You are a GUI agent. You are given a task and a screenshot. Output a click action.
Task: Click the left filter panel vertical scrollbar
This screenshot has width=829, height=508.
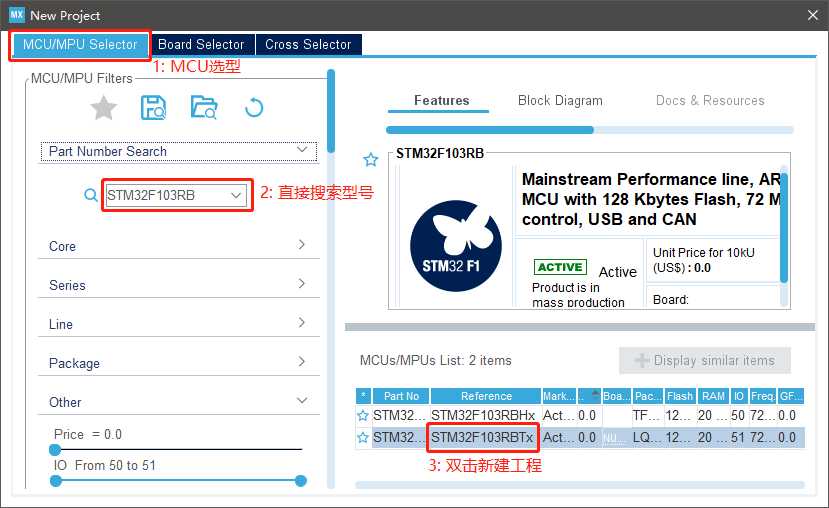[x=331, y=111]
